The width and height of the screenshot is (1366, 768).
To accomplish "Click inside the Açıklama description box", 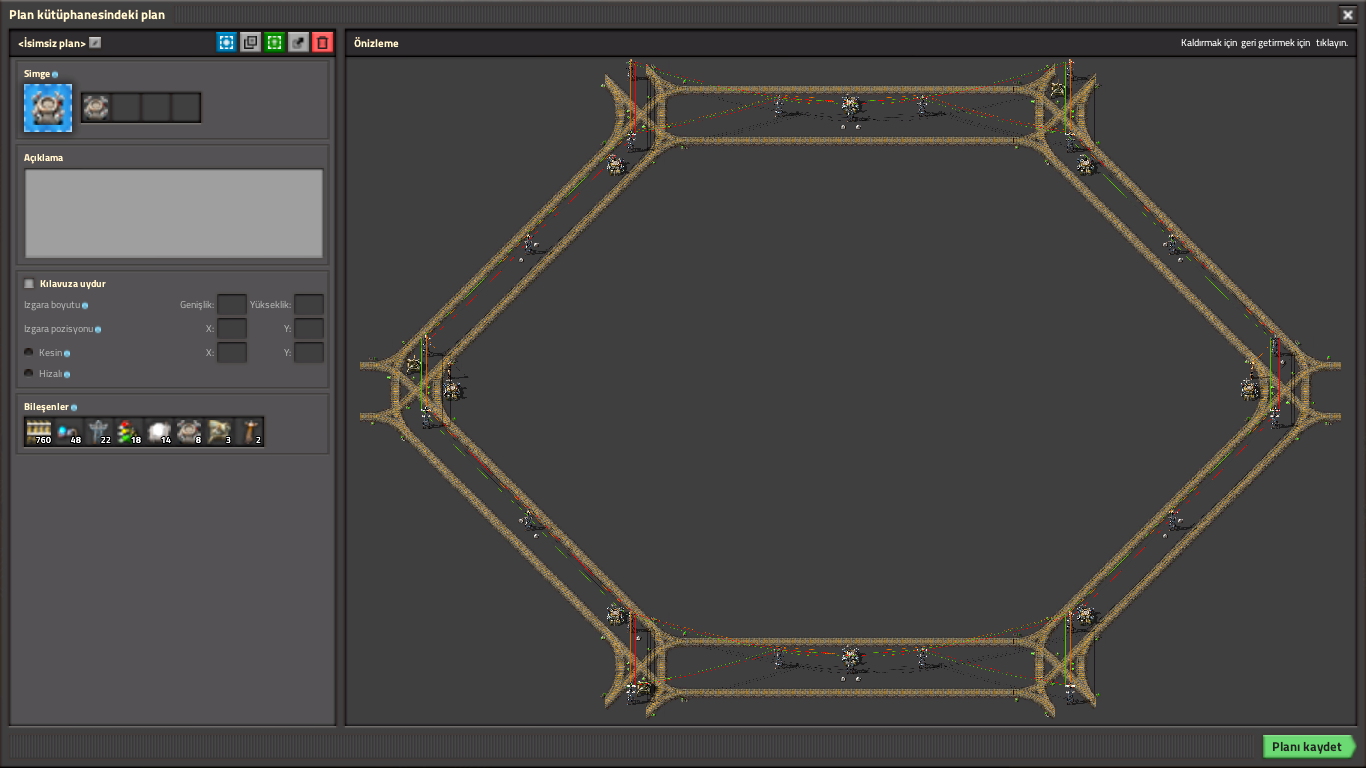I will [174, 213].
